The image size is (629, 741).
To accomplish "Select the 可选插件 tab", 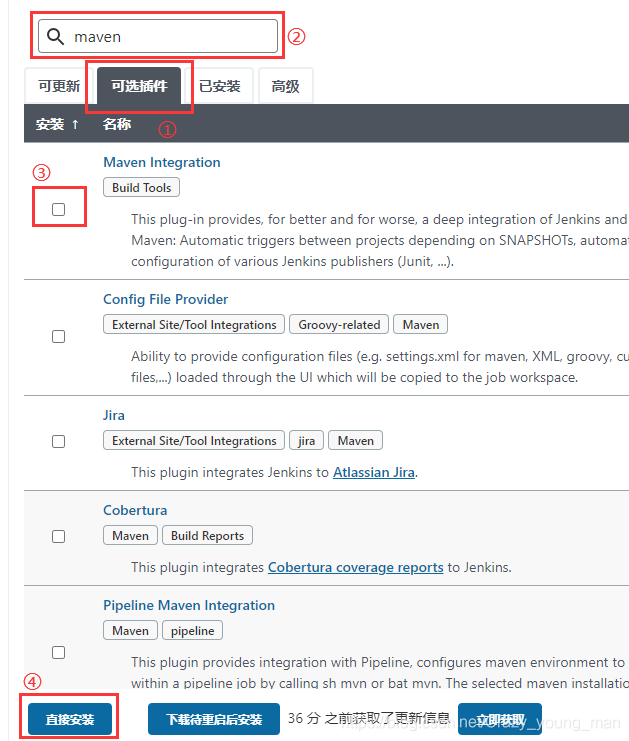I will (x=139, y=86).
